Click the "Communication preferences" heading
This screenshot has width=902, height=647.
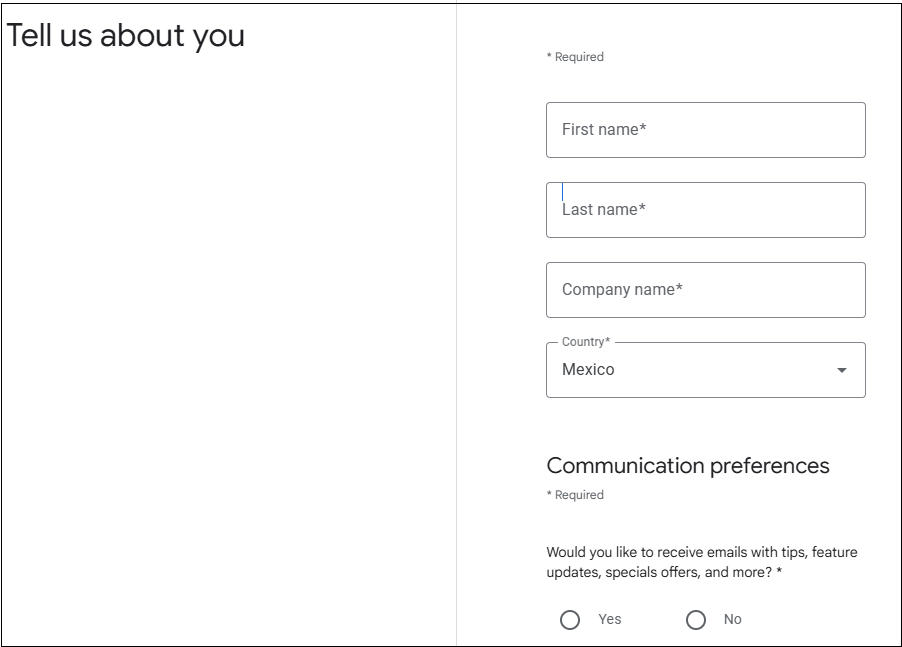[x=688, y=465]
